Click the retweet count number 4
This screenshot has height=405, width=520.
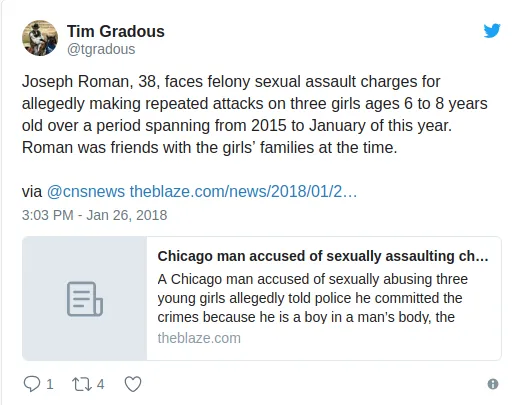point(100,384)
